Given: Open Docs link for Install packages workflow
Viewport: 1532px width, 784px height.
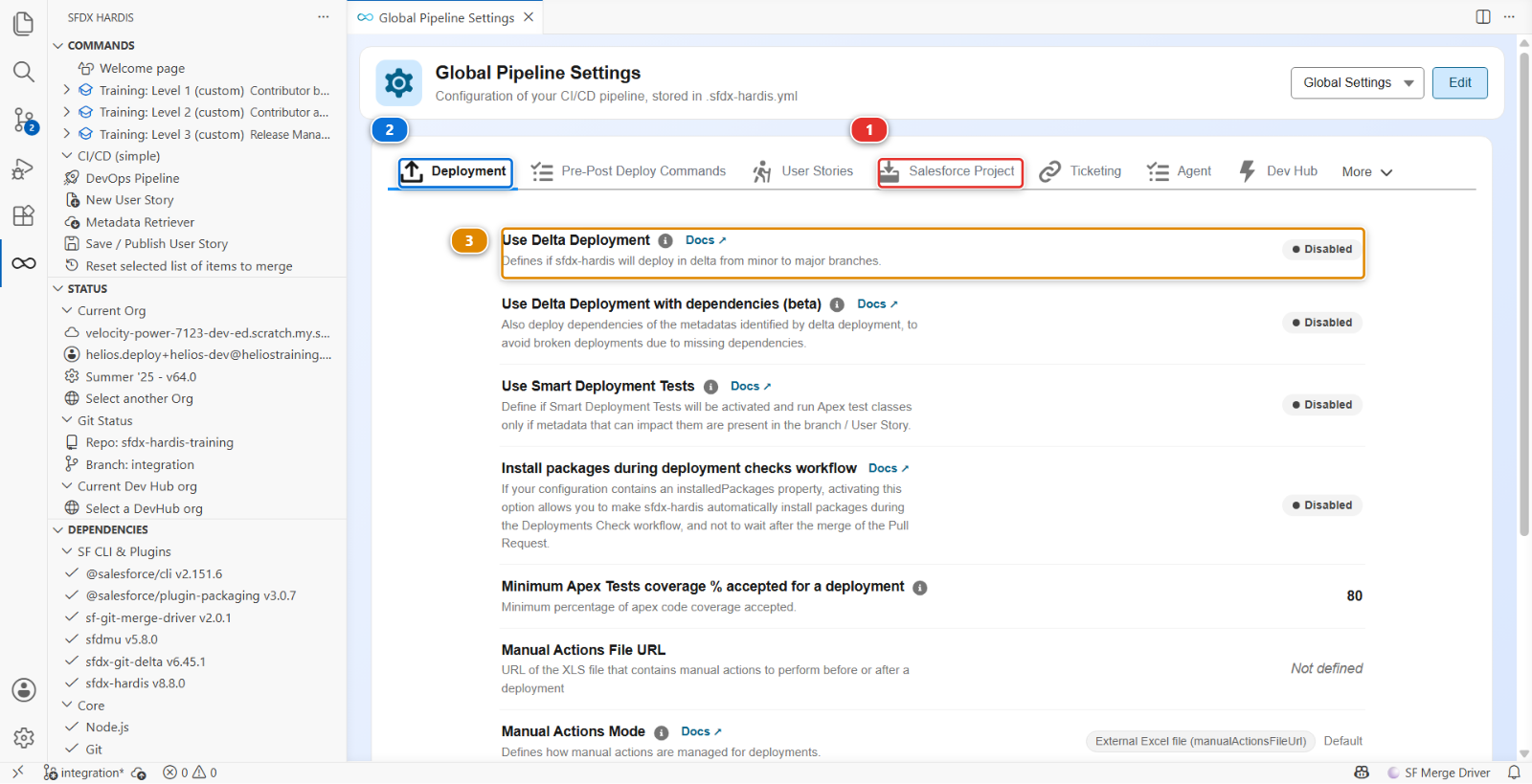Looking at the screenshot, I should [889, 468].
